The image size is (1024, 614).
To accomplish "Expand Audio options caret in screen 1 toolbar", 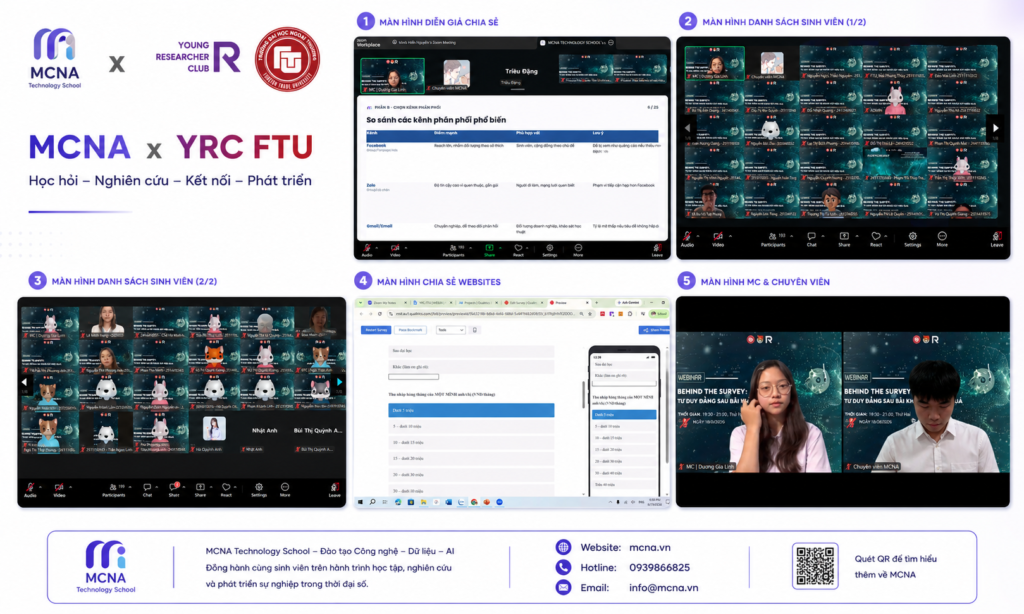I will coord(376,248).
